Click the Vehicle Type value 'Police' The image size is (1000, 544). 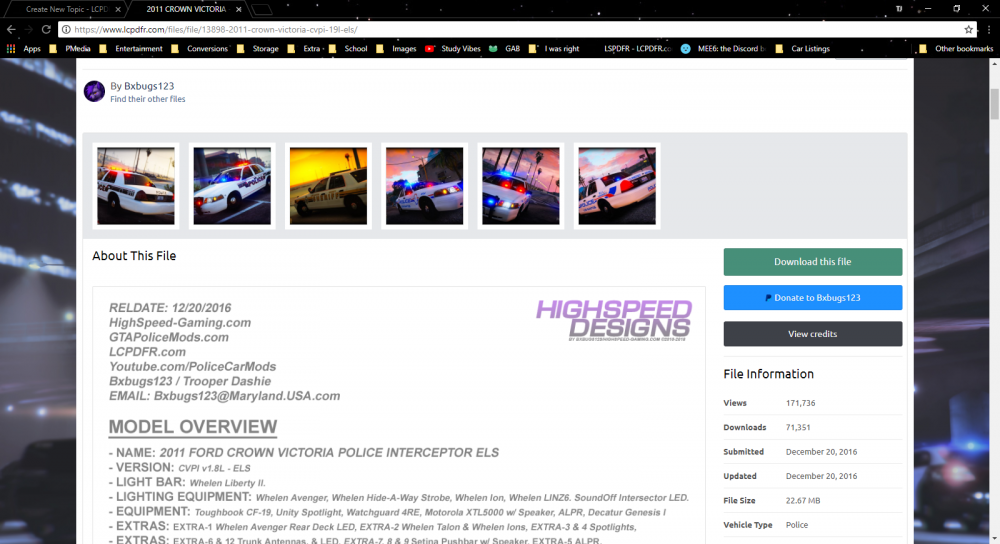coord(797,525)
